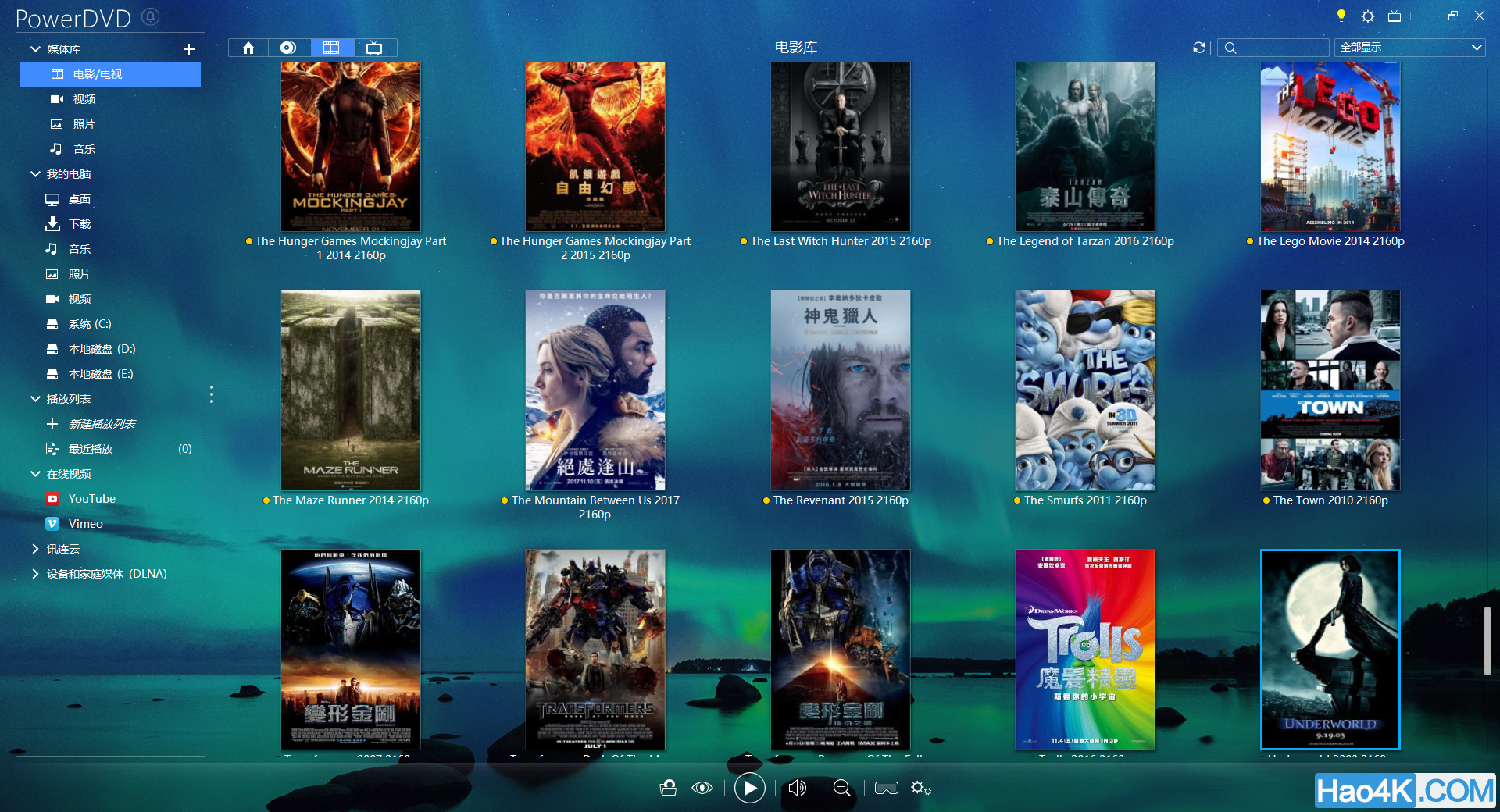This screenshot has width=1500, height=812.
Task: Click title text The Revenant 2015 2160p
Action: point(841,500)
